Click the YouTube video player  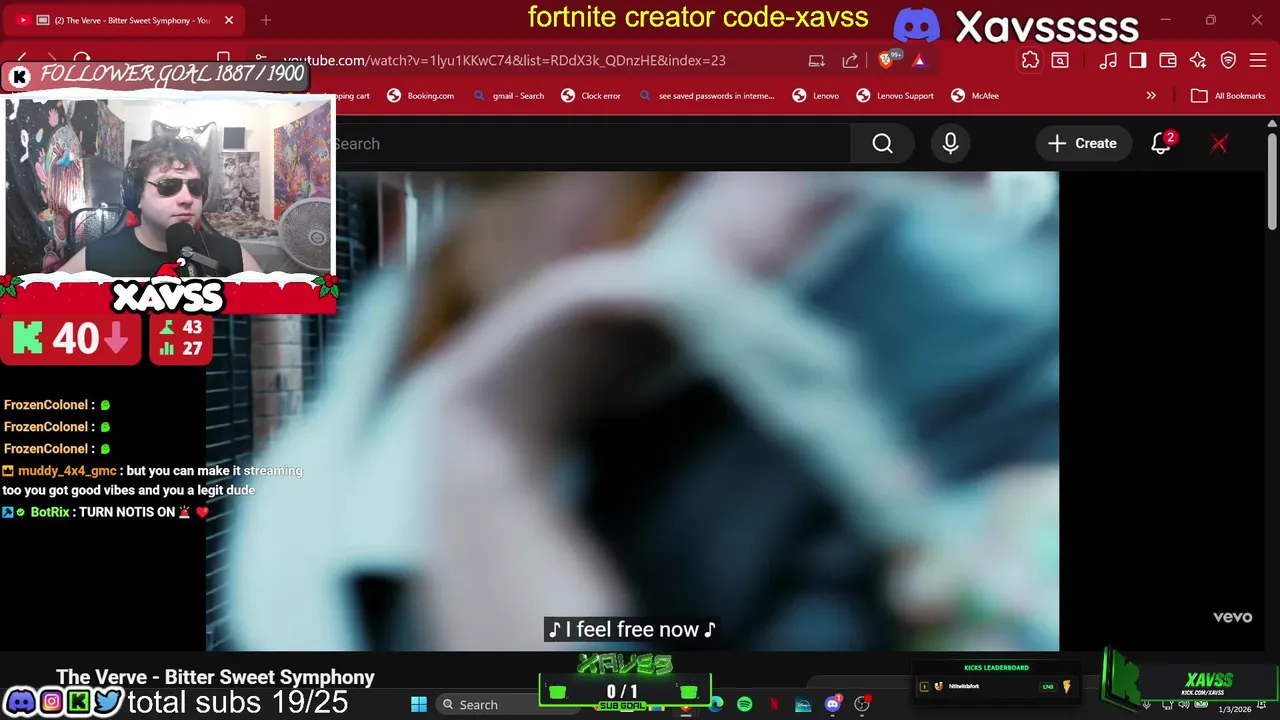[x=632, y=410]
